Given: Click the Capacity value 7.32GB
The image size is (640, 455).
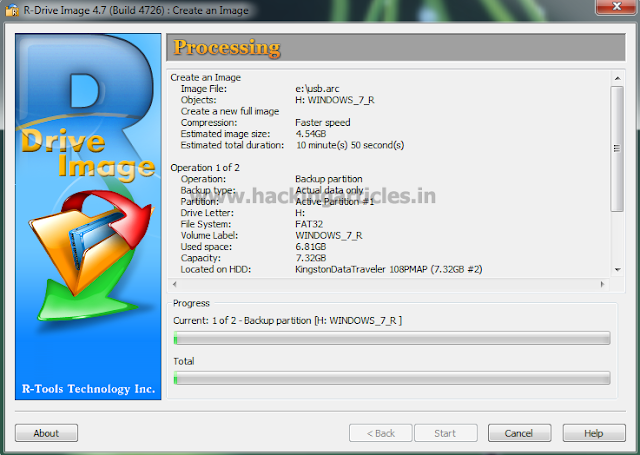Looking at the screenshot, I should [311, 258].
